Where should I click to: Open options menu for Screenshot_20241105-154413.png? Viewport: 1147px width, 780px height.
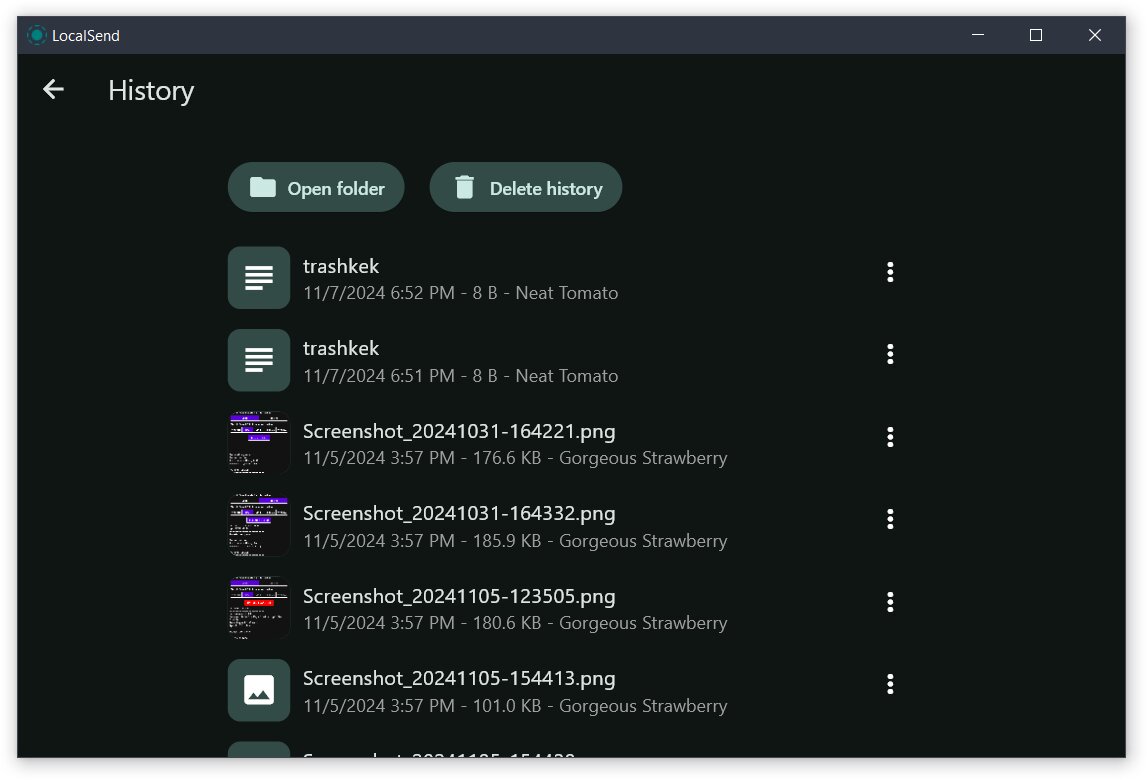point(890,685)
